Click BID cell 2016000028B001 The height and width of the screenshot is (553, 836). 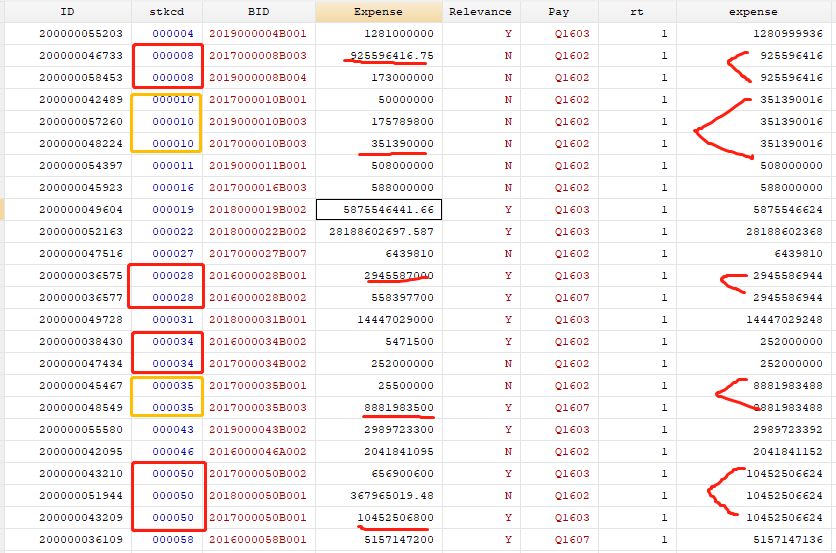(258, 276)
